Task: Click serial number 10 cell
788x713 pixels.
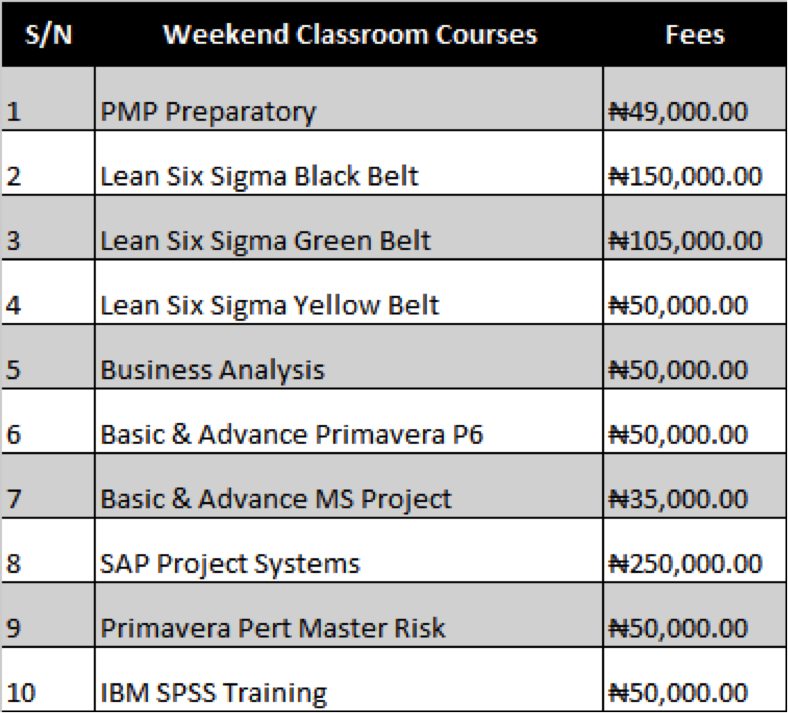Action: [48, 679]
